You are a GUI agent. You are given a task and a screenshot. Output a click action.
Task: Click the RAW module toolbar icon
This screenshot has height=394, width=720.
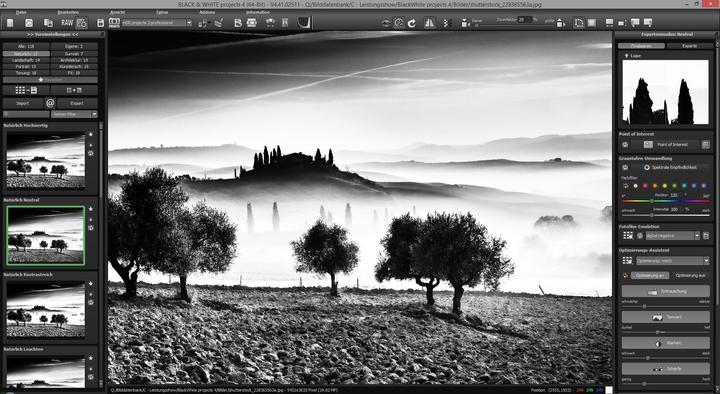tap(67, 23)
